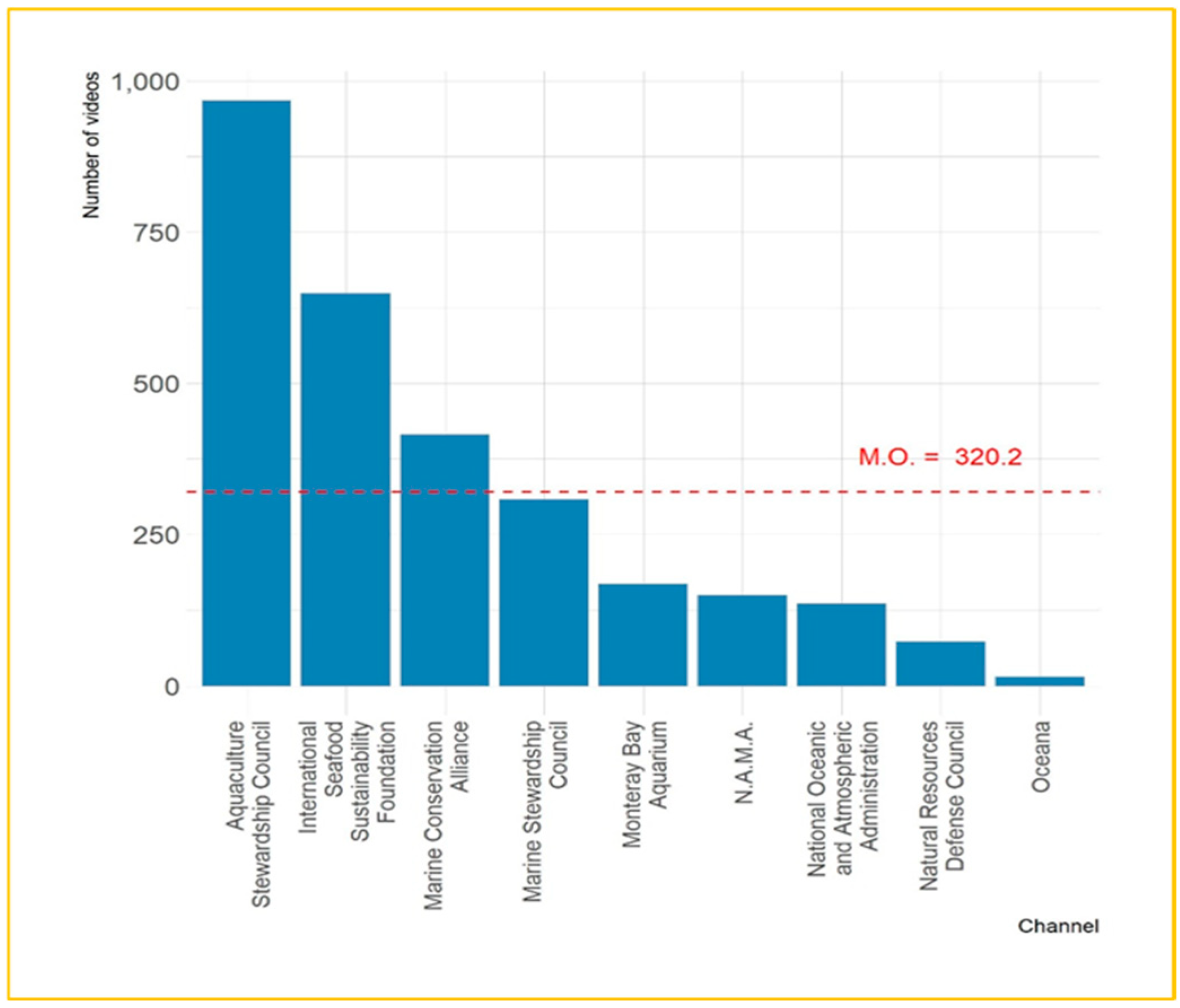
Task: Select the Monteray Bay Aquarium bar
Action: coord(642,634)
